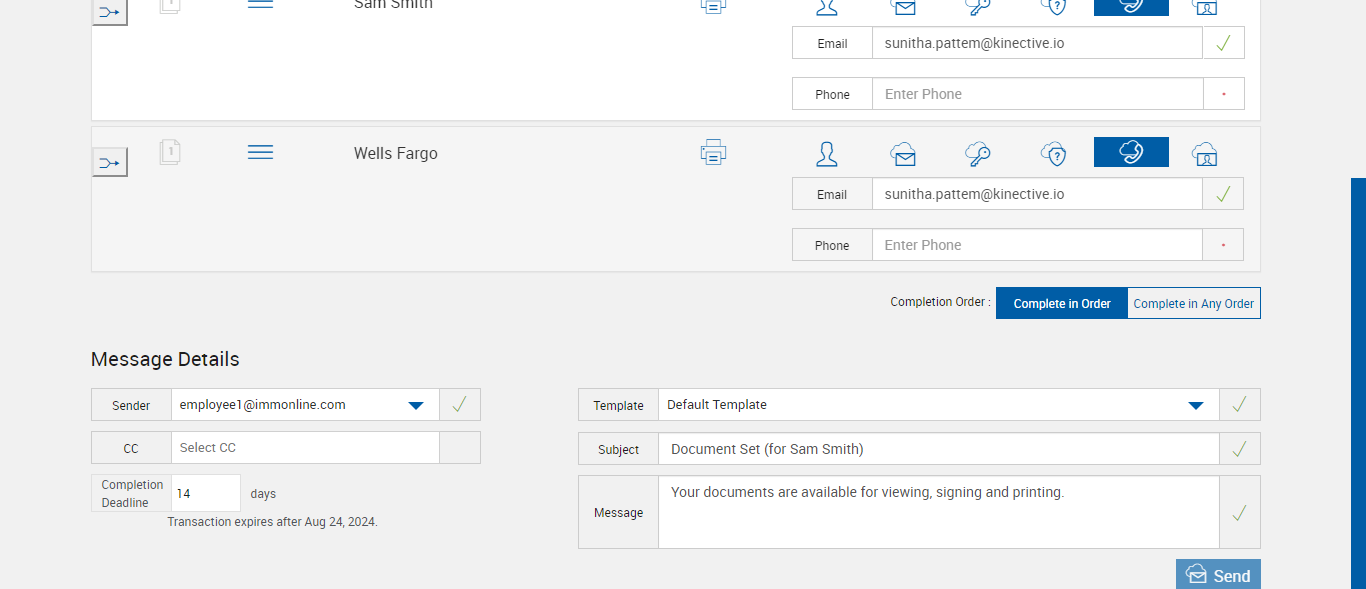Click the print icon in Wells Fargo row
This screenshot has height=589, width=1366.
click(713, 153)
